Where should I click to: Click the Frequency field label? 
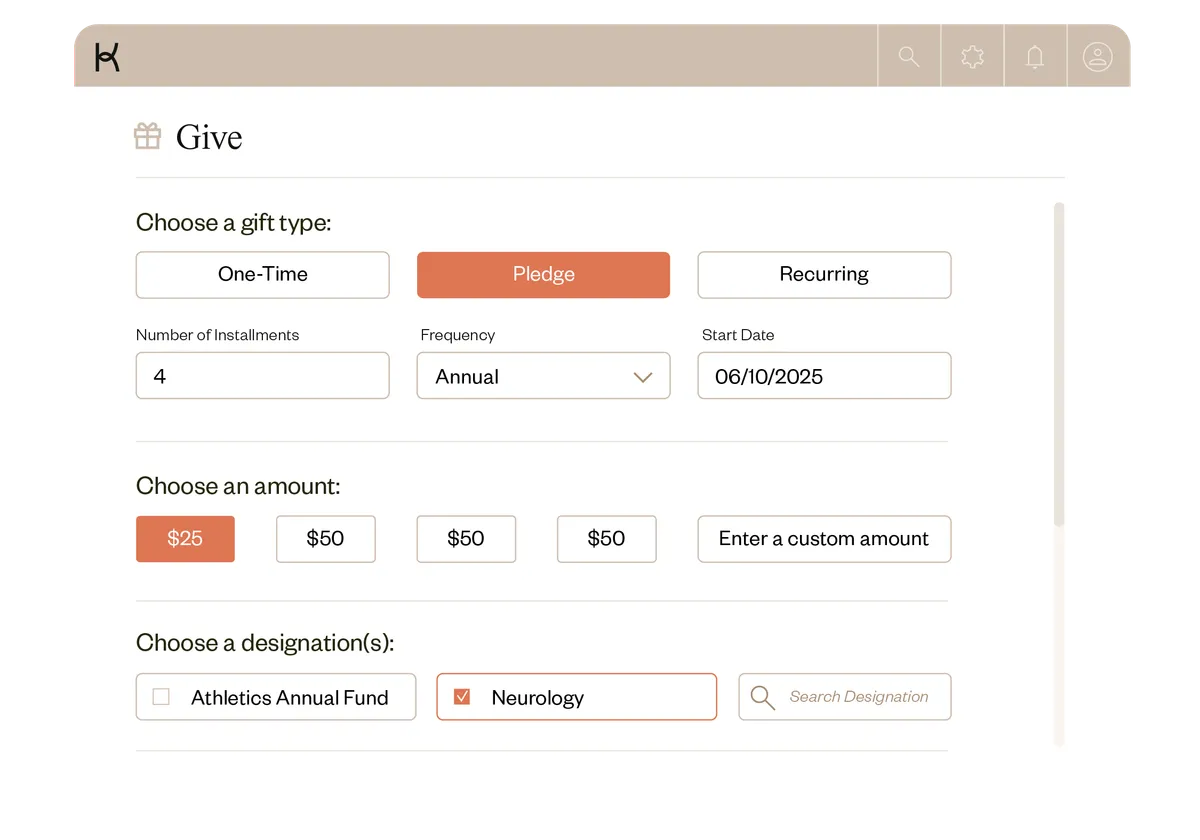(458, 335)
